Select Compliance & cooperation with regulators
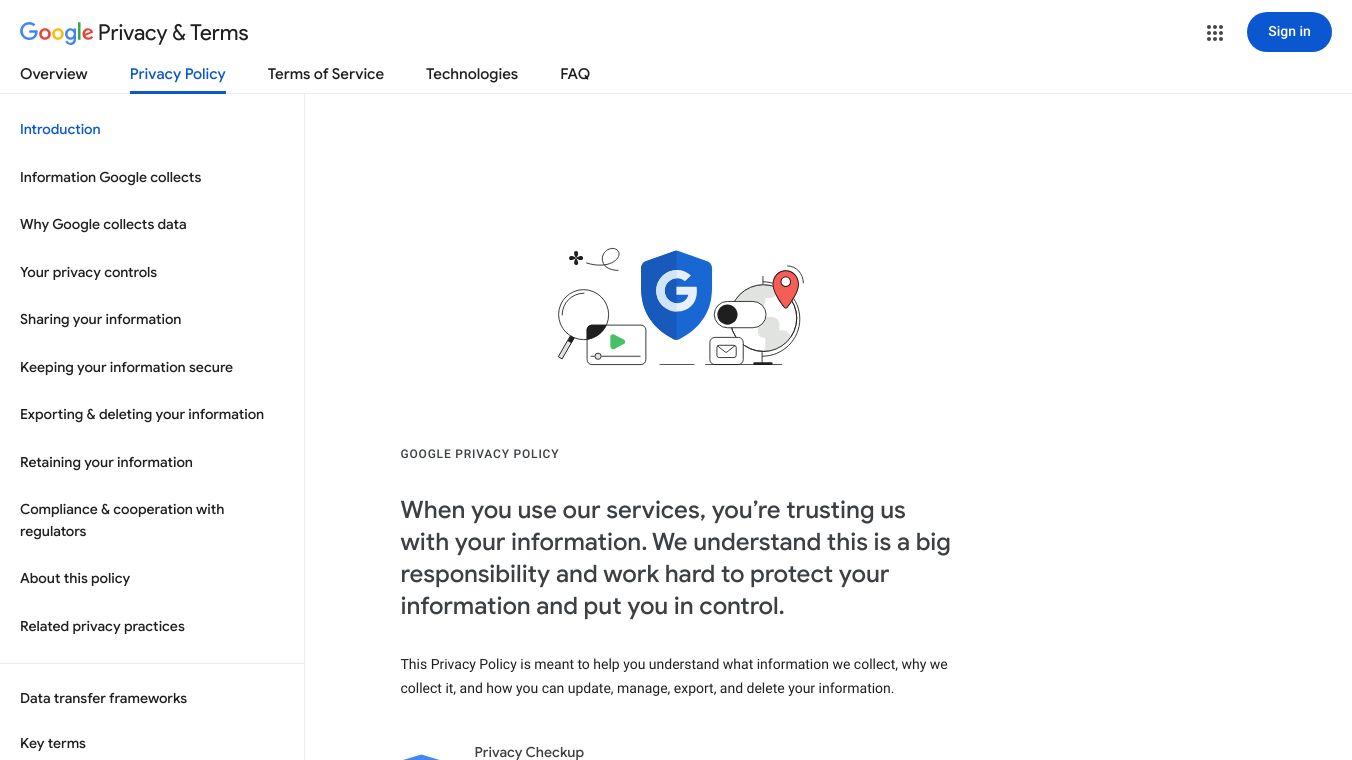1352x760 pixels. (x=122, y=520)
